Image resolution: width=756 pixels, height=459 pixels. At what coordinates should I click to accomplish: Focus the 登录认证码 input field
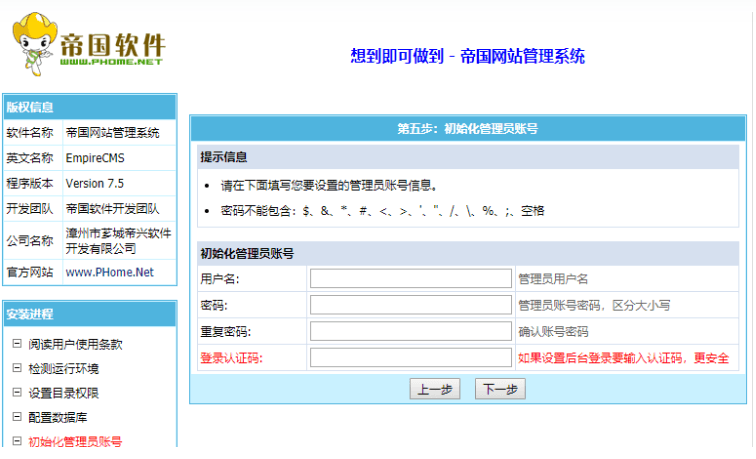[411, 357]
